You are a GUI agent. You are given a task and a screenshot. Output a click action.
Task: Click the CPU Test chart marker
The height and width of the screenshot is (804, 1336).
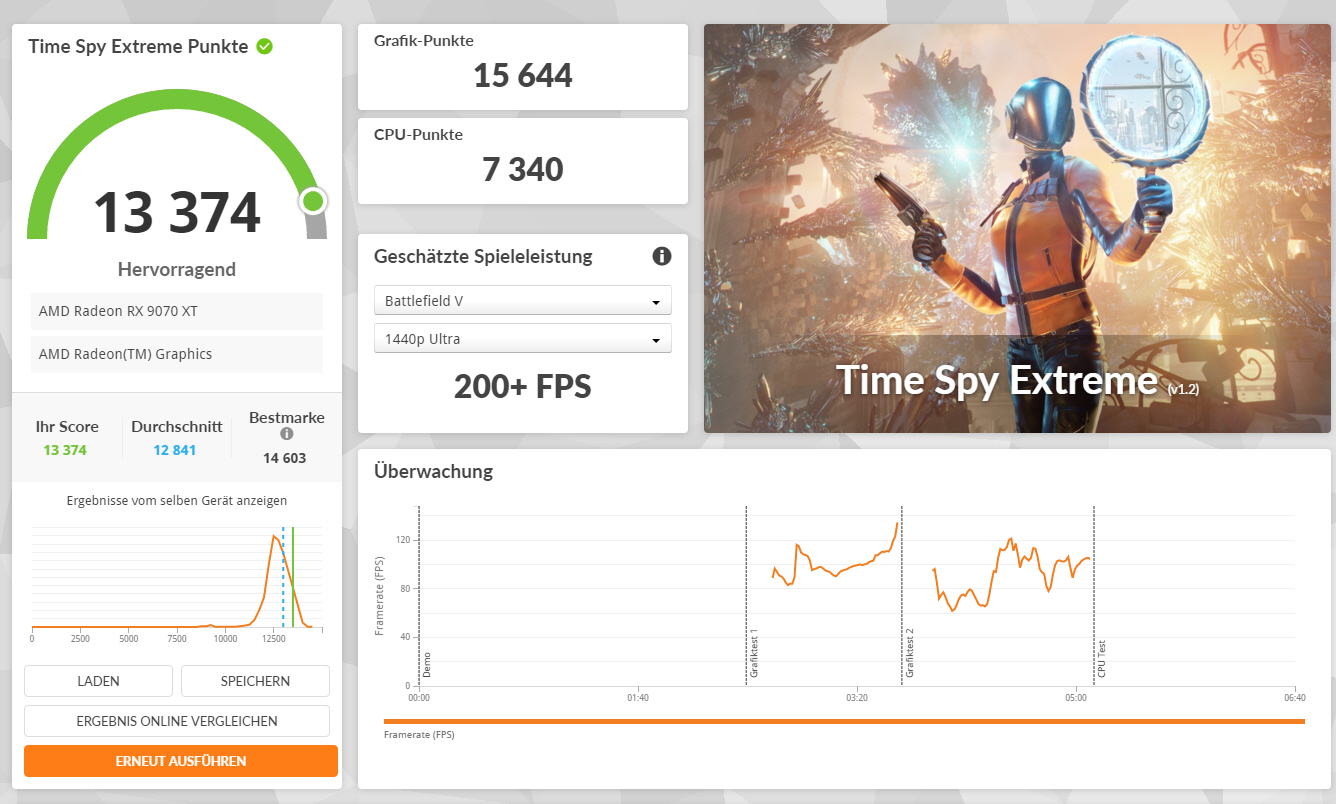point(1102,660)
